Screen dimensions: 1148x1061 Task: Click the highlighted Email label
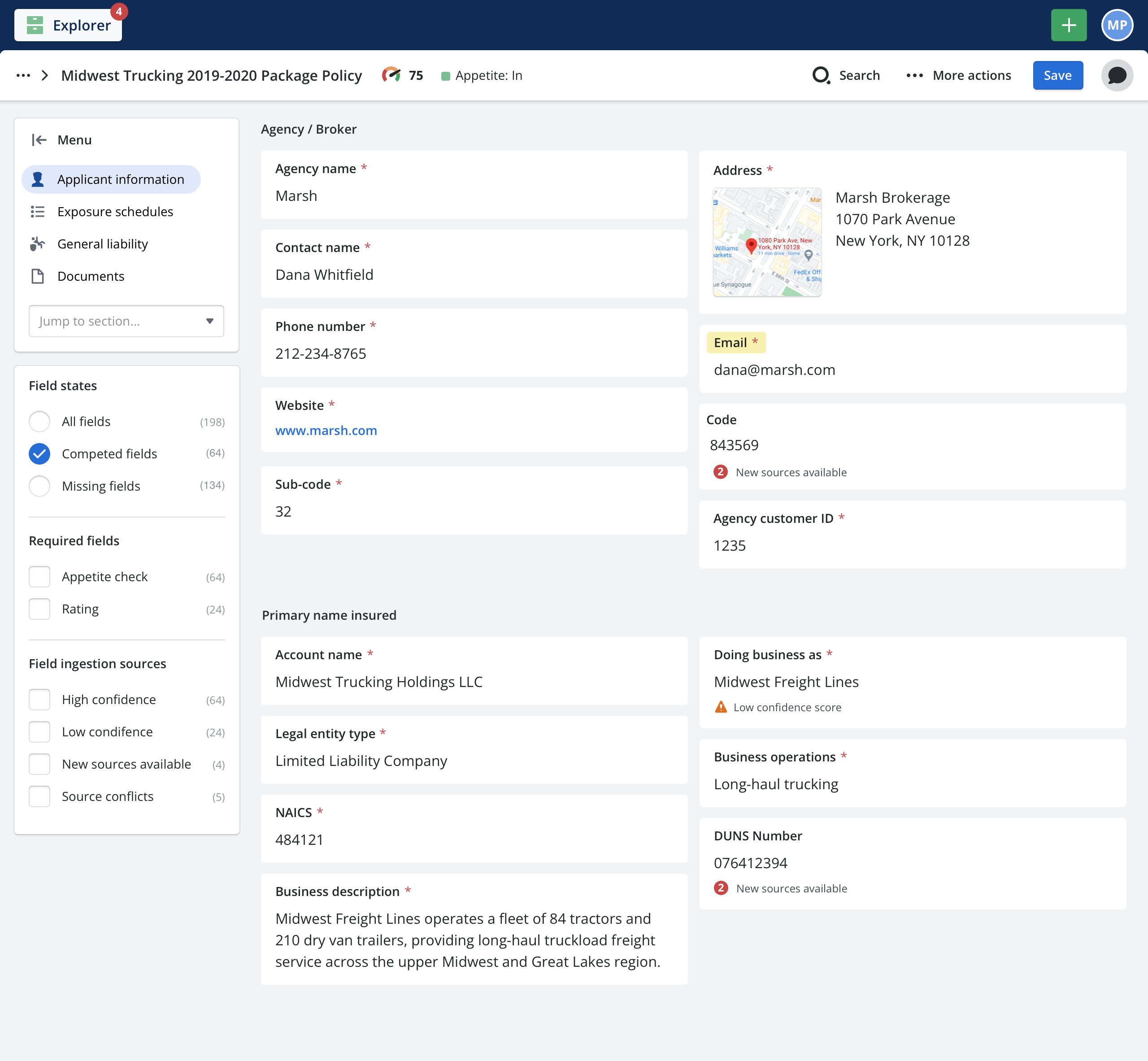pos(736,342)
